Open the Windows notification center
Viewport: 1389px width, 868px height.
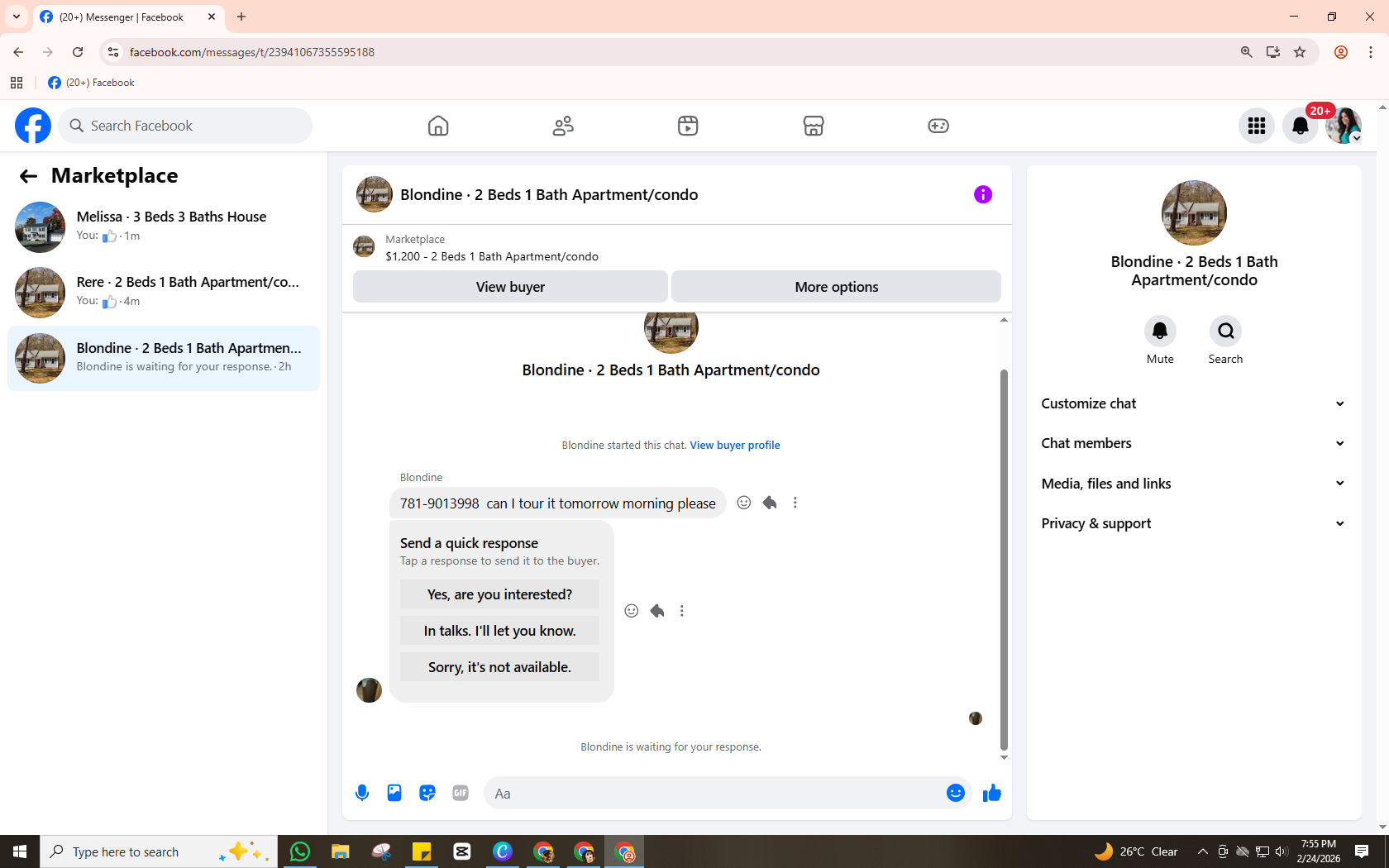[x=1362, y=851]
